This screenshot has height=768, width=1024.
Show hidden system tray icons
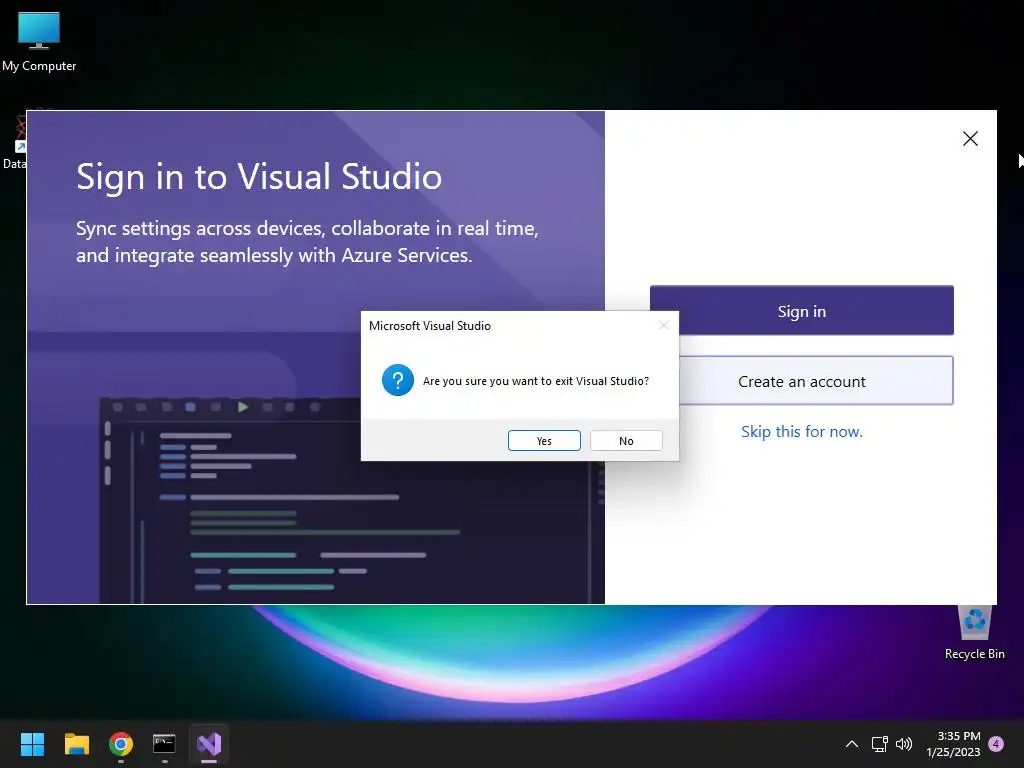[852, 744]
